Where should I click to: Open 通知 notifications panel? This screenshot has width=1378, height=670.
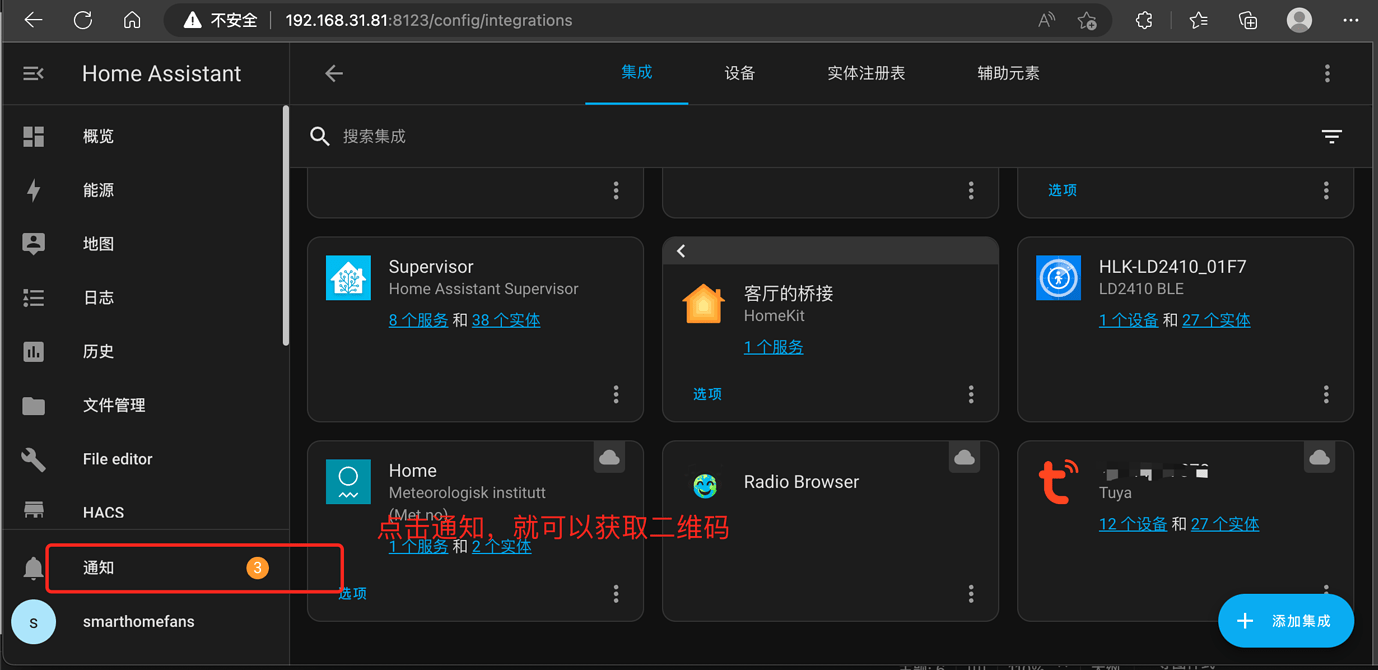(x=98, y=568)
